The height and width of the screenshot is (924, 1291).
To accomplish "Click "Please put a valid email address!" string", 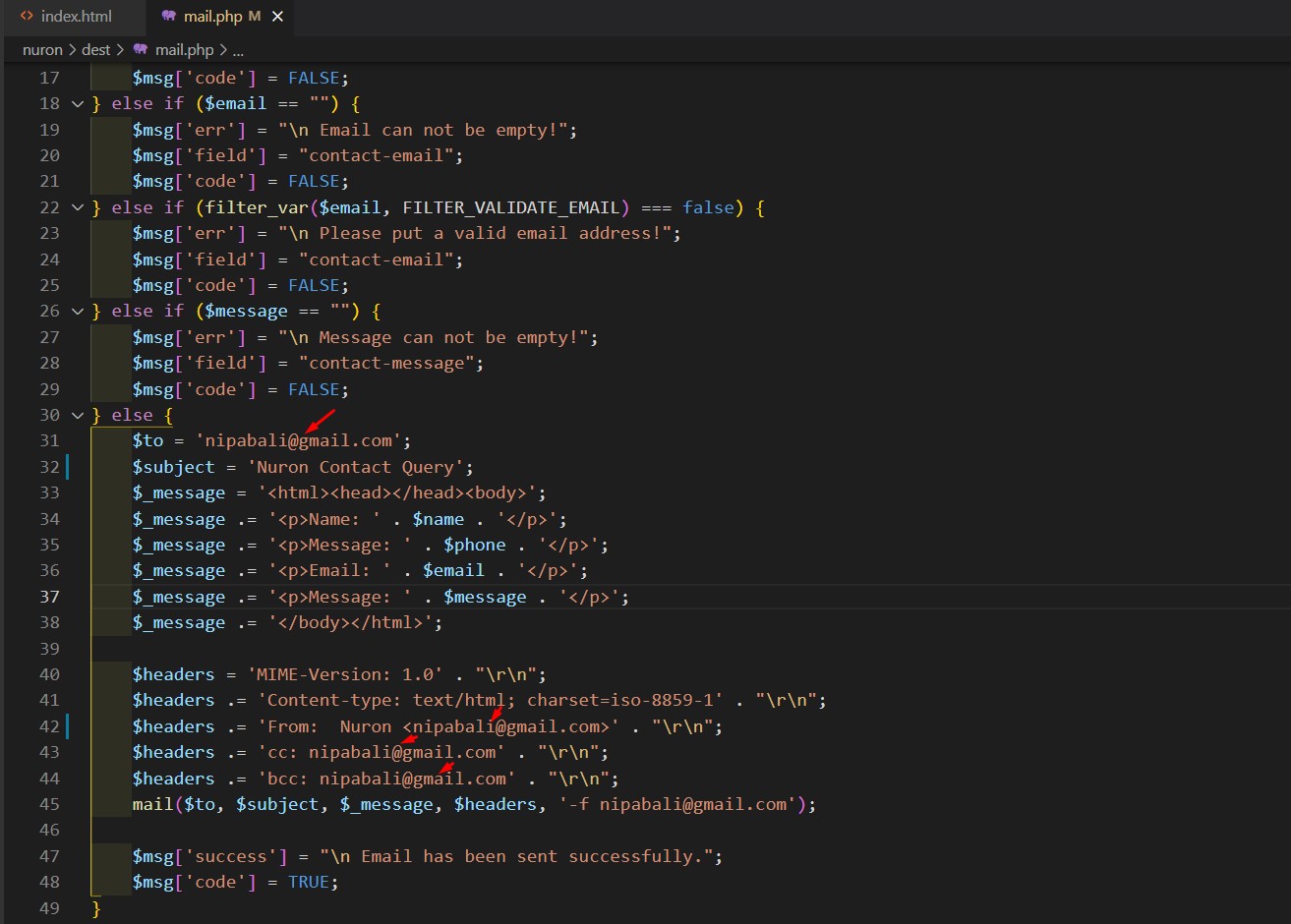I will (475, 233).
